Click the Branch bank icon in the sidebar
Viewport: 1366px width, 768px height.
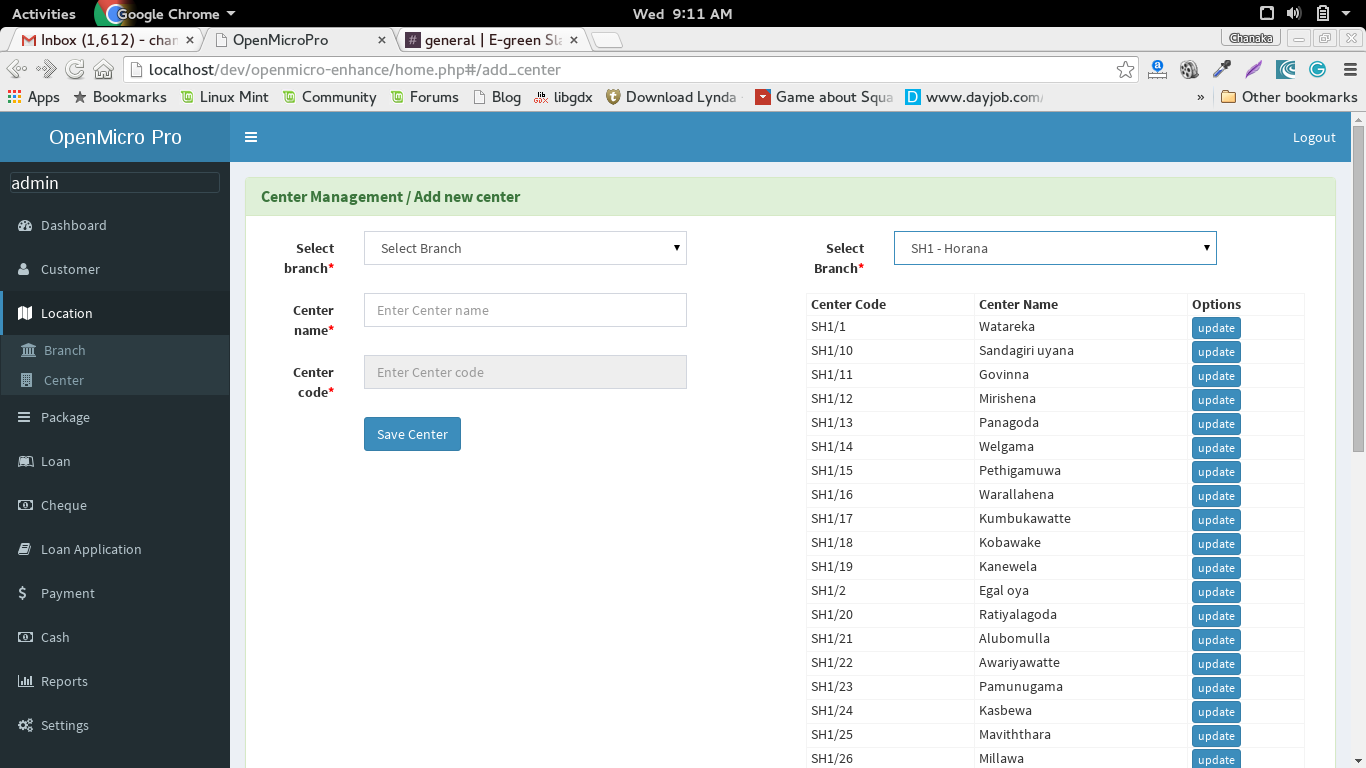(x=28, y=350)
